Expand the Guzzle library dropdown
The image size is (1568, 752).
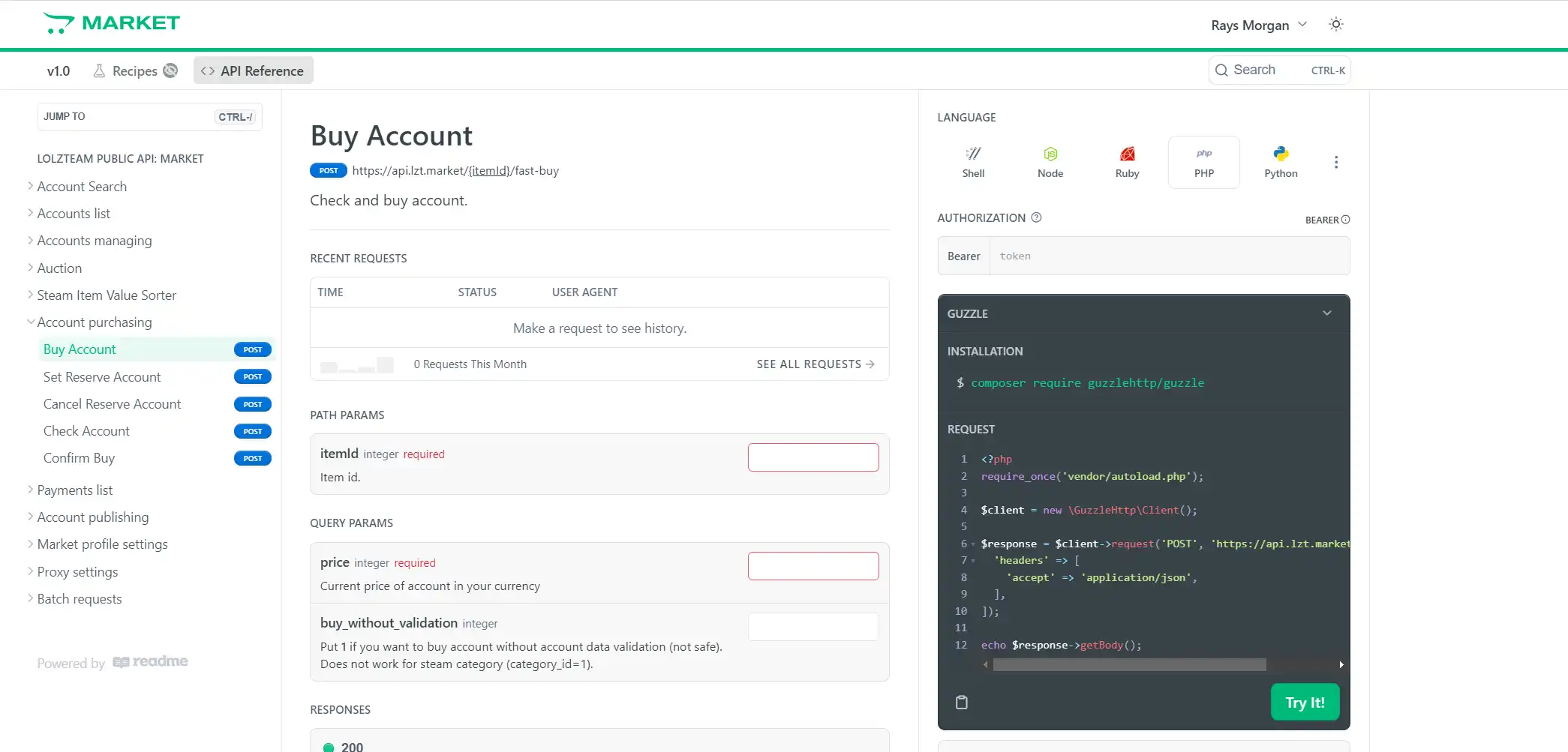[x=1326, y=313]
